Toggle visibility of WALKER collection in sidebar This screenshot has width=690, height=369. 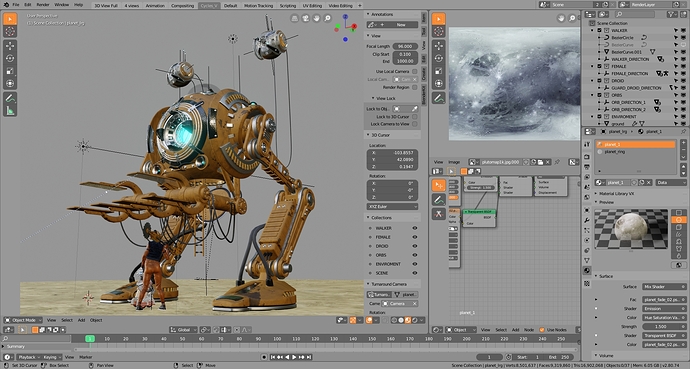[x=415, y=228]
